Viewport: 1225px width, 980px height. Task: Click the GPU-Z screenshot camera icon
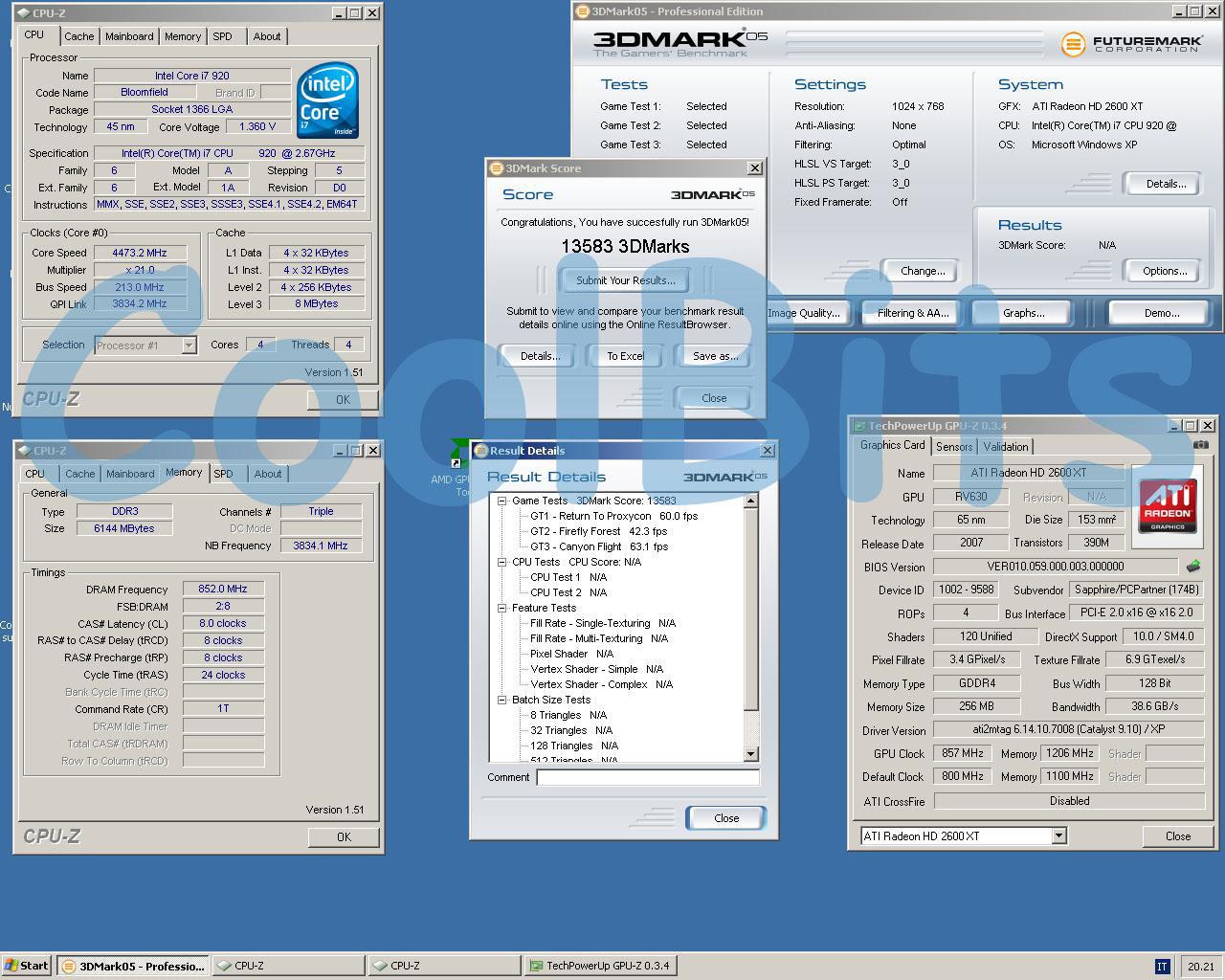(1201, 445)
